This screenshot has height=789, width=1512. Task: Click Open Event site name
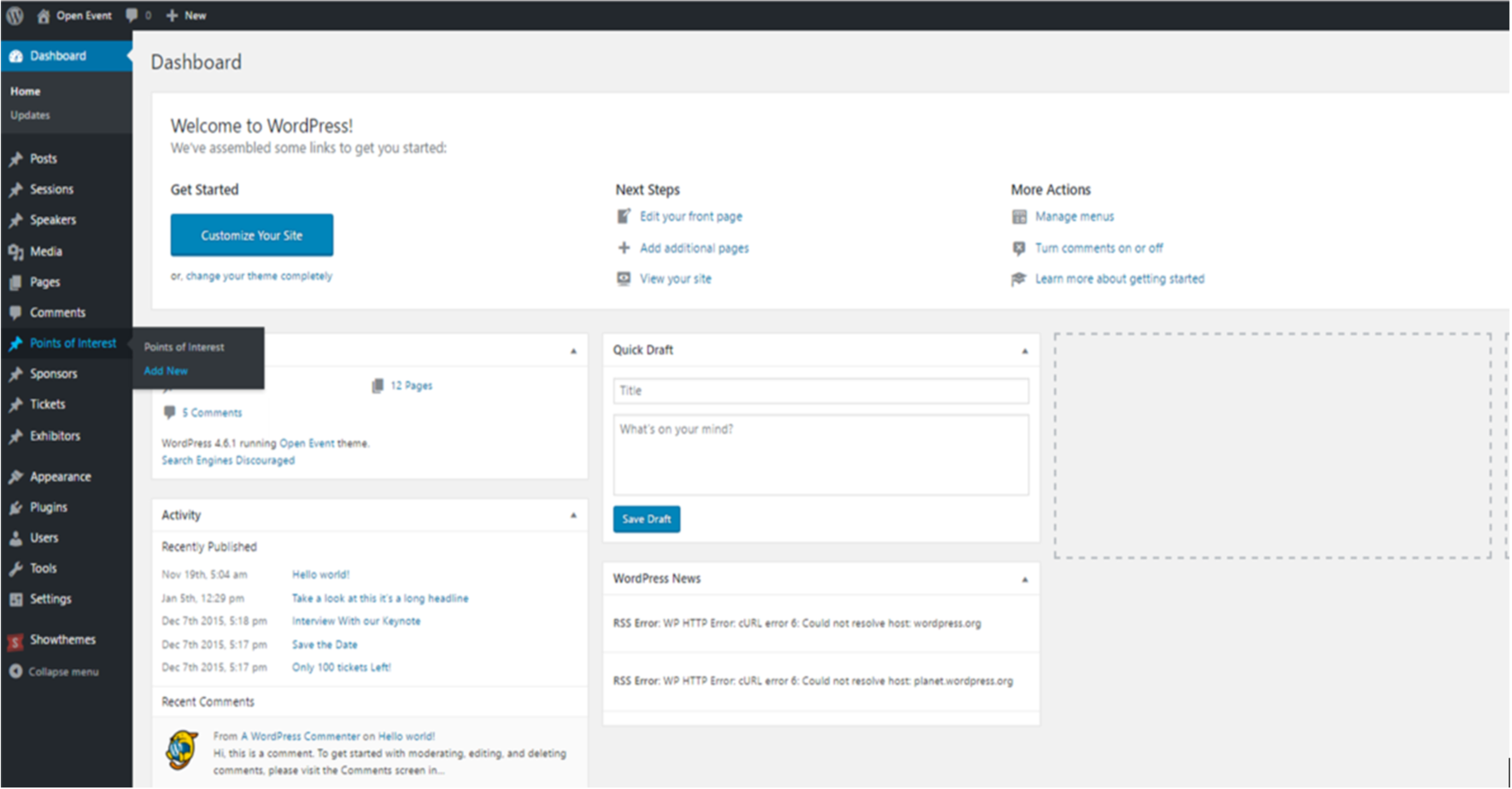click(x=84, y=15)
